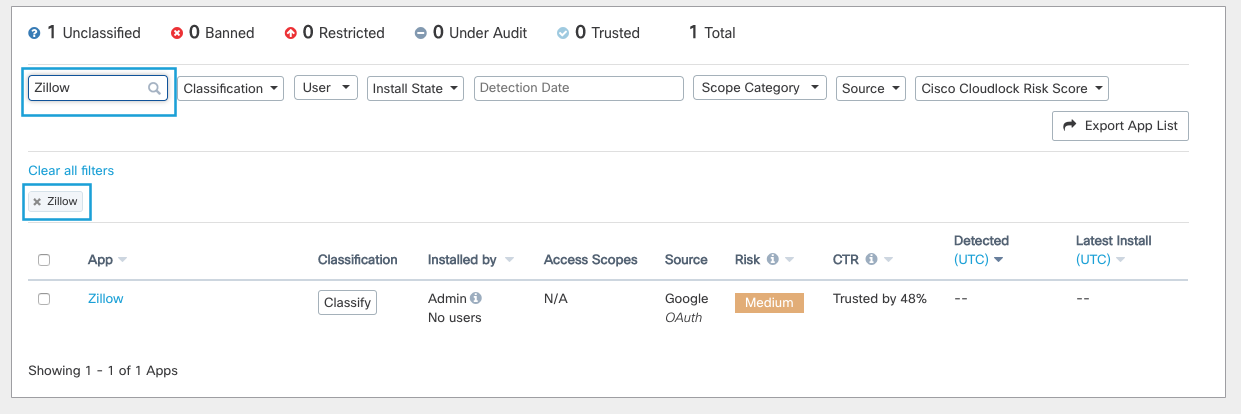The image size is (1241, 414).
Task: Click the Admin info icon
Action: pos(476,298)
